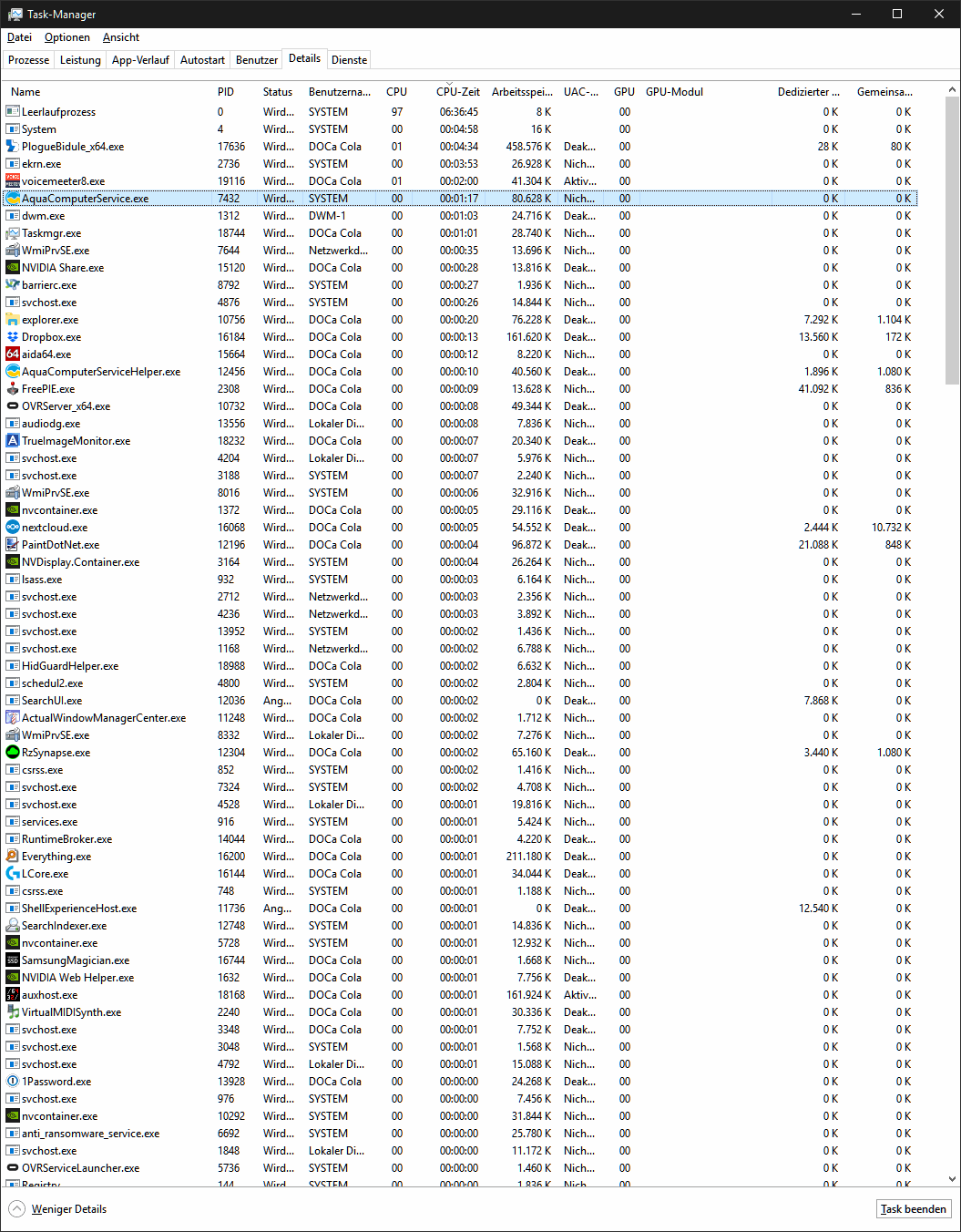
Task: Click the Dropbox.exe icon
Action: tap(13, 337)
